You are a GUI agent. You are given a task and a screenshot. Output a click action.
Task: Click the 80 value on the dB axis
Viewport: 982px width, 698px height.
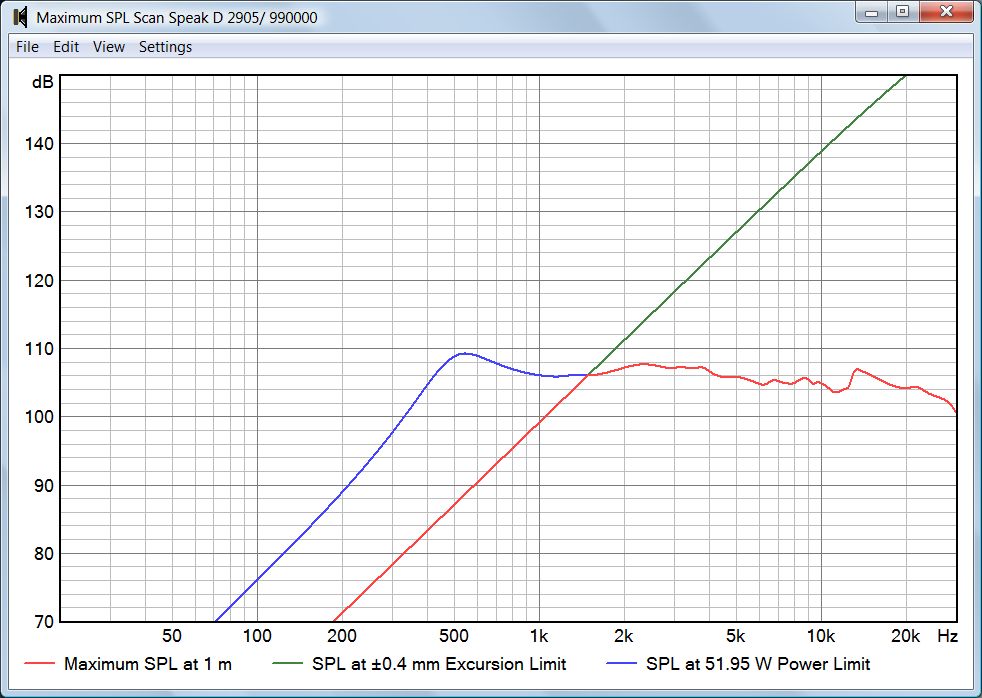coord(43,554)
